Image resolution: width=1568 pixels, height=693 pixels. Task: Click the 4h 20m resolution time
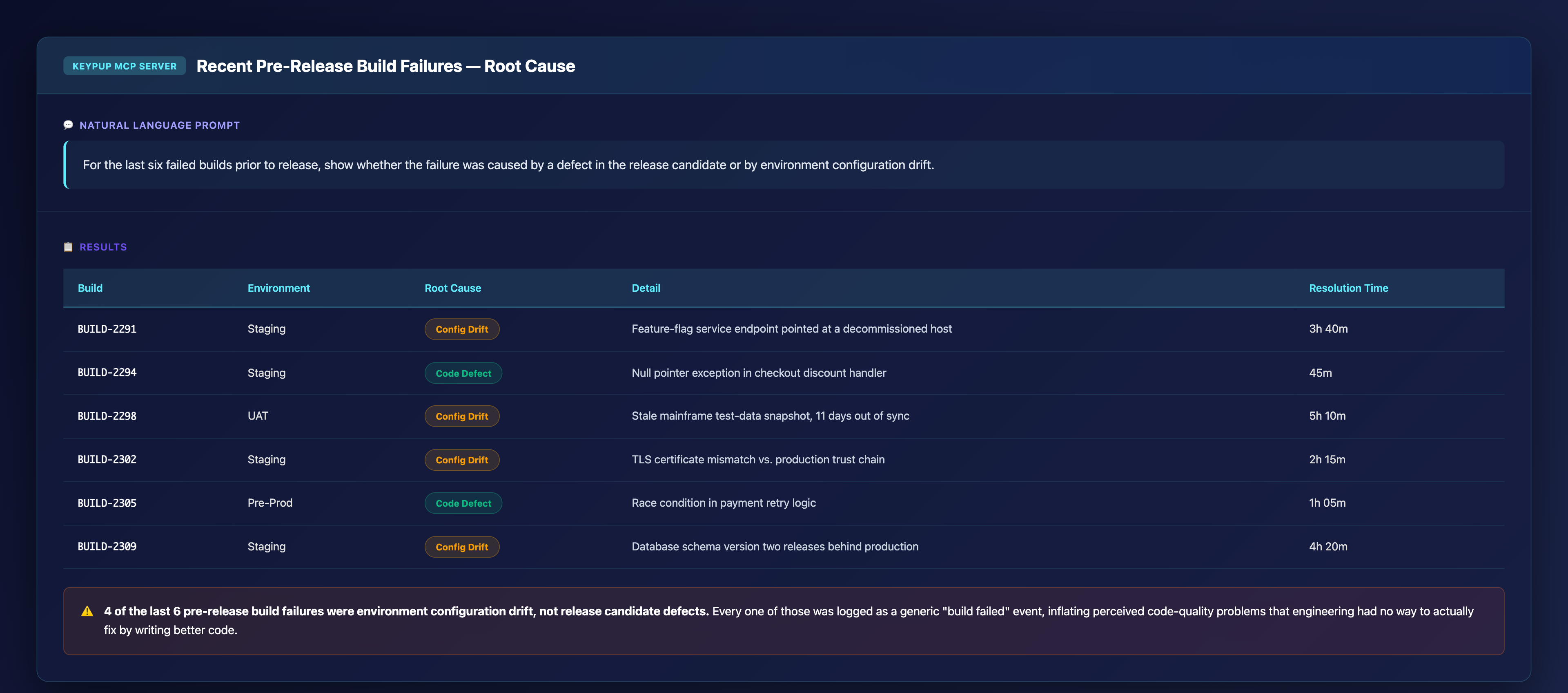click(1328, 547)
